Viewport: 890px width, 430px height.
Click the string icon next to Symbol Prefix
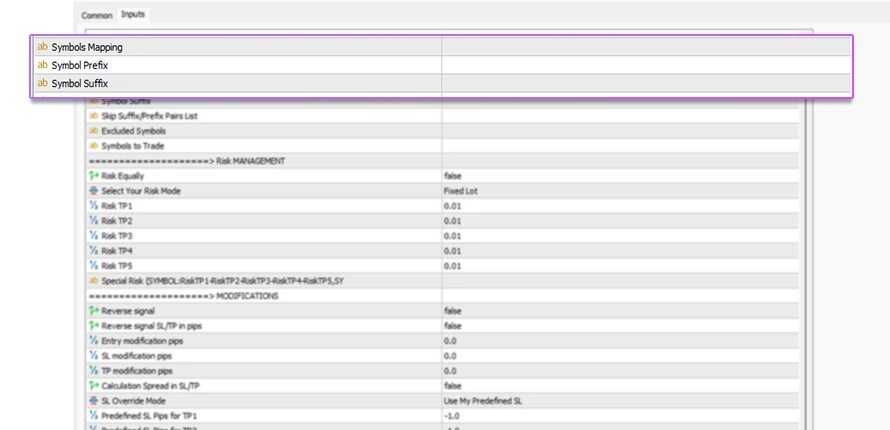(42, 65)
